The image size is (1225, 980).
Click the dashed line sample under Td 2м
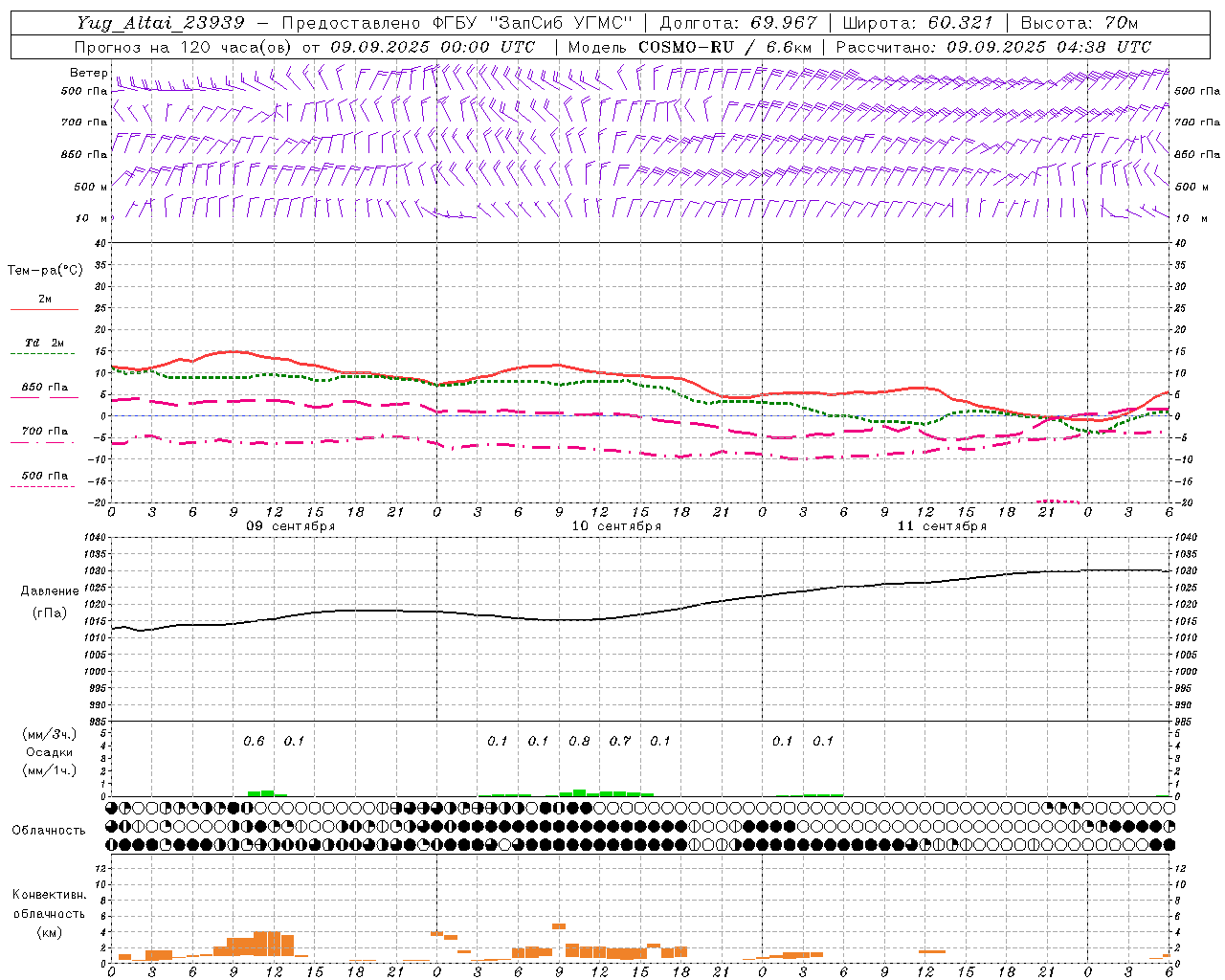point(42,354)
